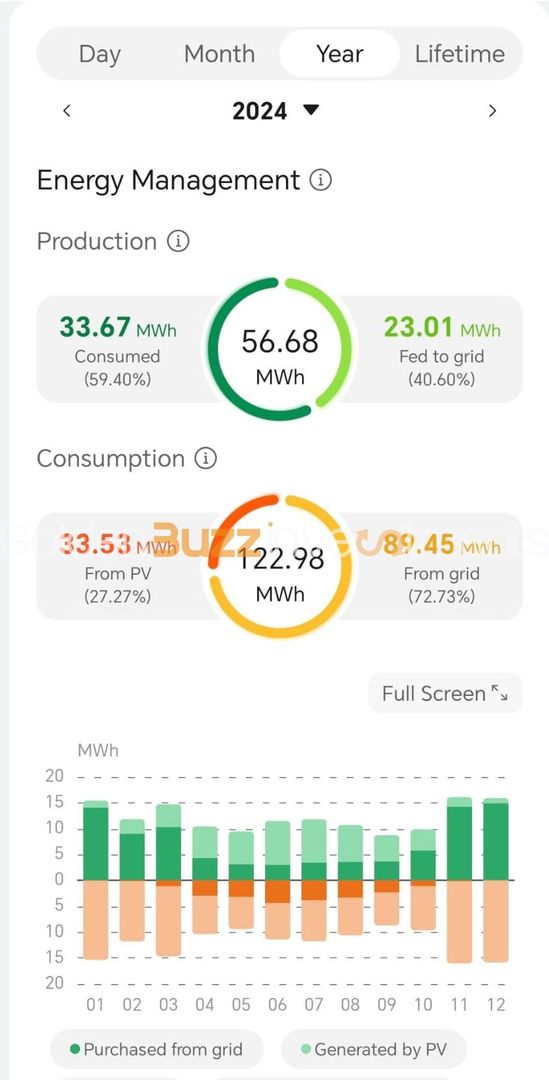Go to previous year with left arrow
Viewport: 549px width, 1080px height.
click(67, 111)
